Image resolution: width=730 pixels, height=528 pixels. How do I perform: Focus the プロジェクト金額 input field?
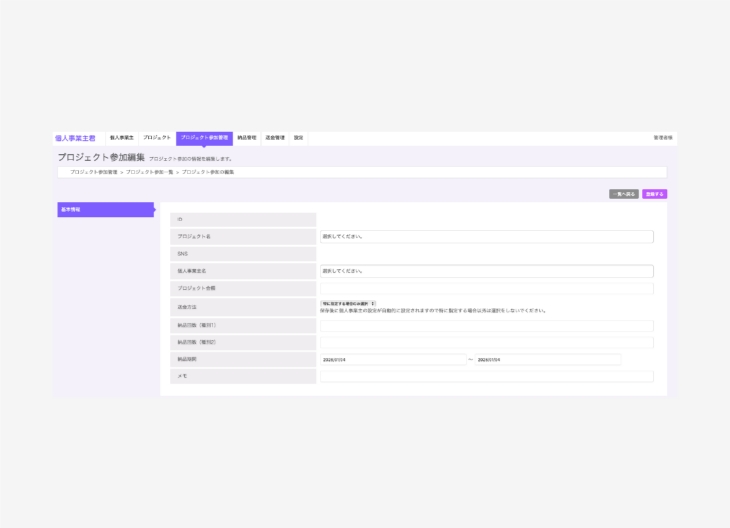pyautogui.click(x=487, y=288)
